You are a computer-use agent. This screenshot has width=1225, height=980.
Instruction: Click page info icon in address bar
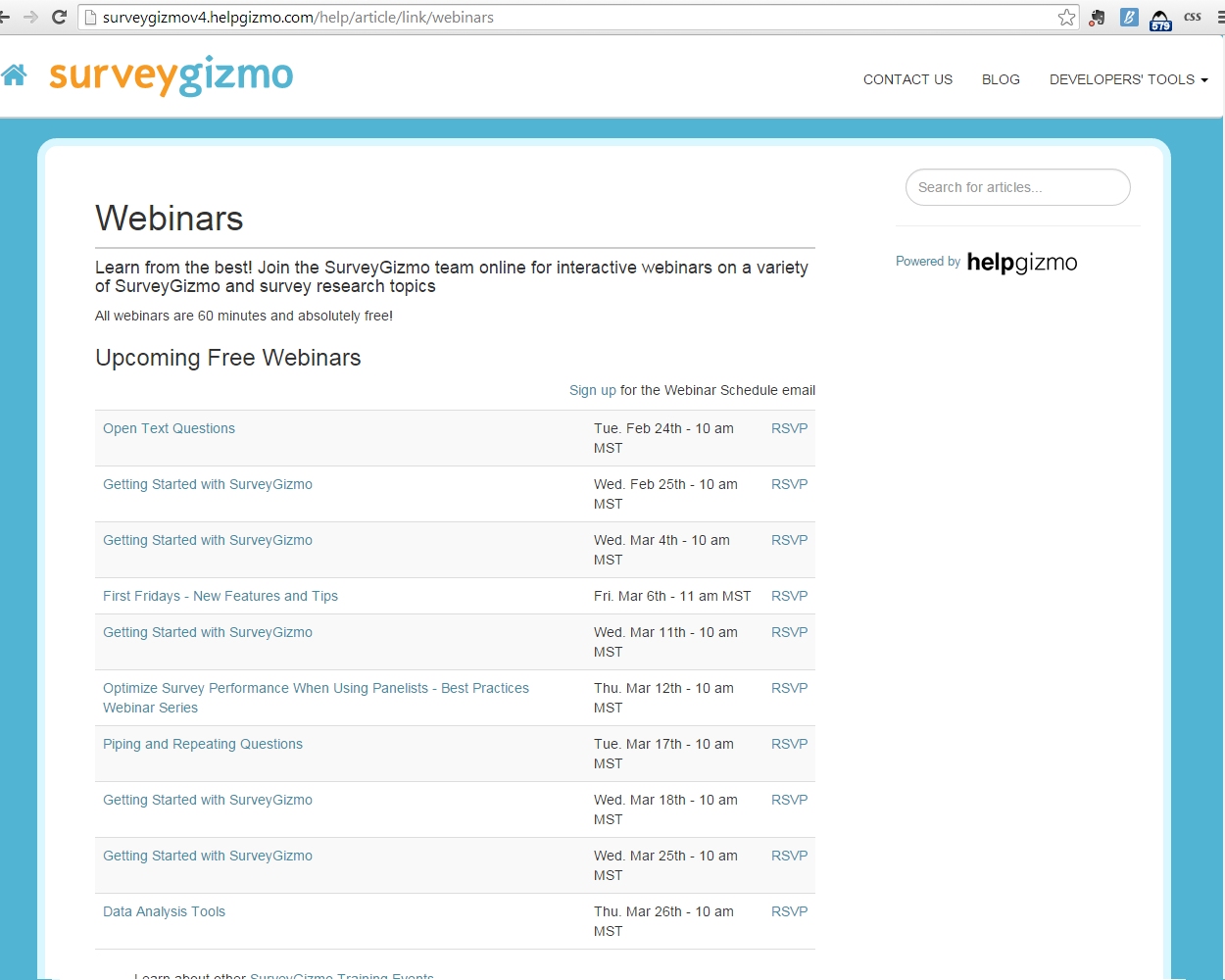click(x=90, y=18)
